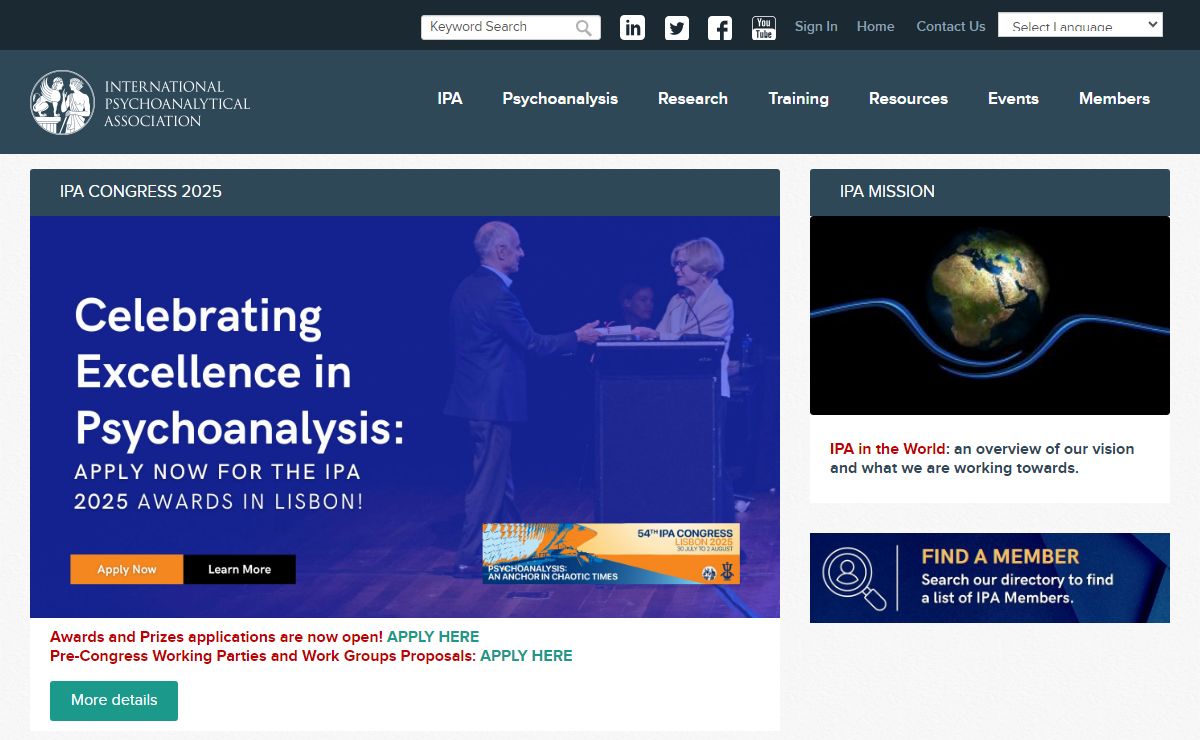The width and height of the screenshot is (1200, 740).
Task: Open the Facebook social icon
Action: (x=720, y=28)
